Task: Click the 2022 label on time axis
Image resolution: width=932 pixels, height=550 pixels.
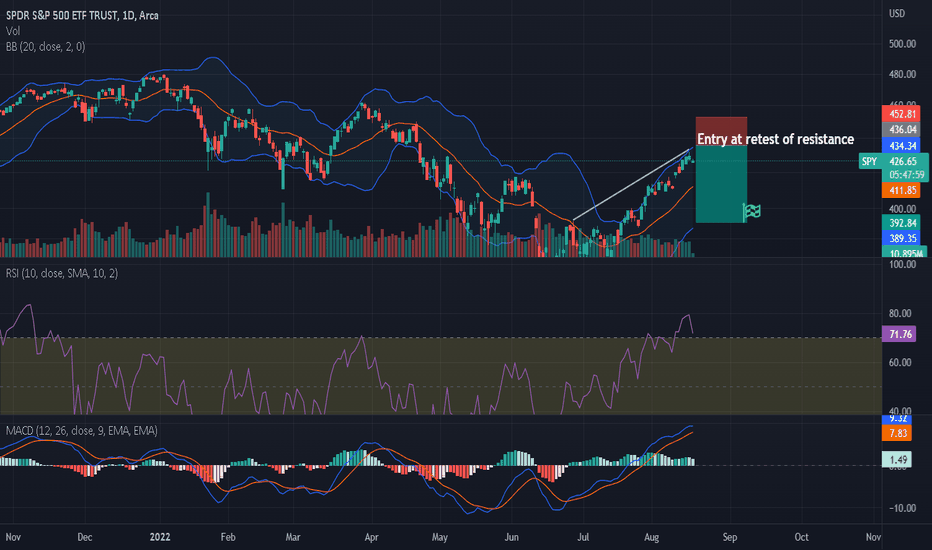Action: tap(160, 538)
